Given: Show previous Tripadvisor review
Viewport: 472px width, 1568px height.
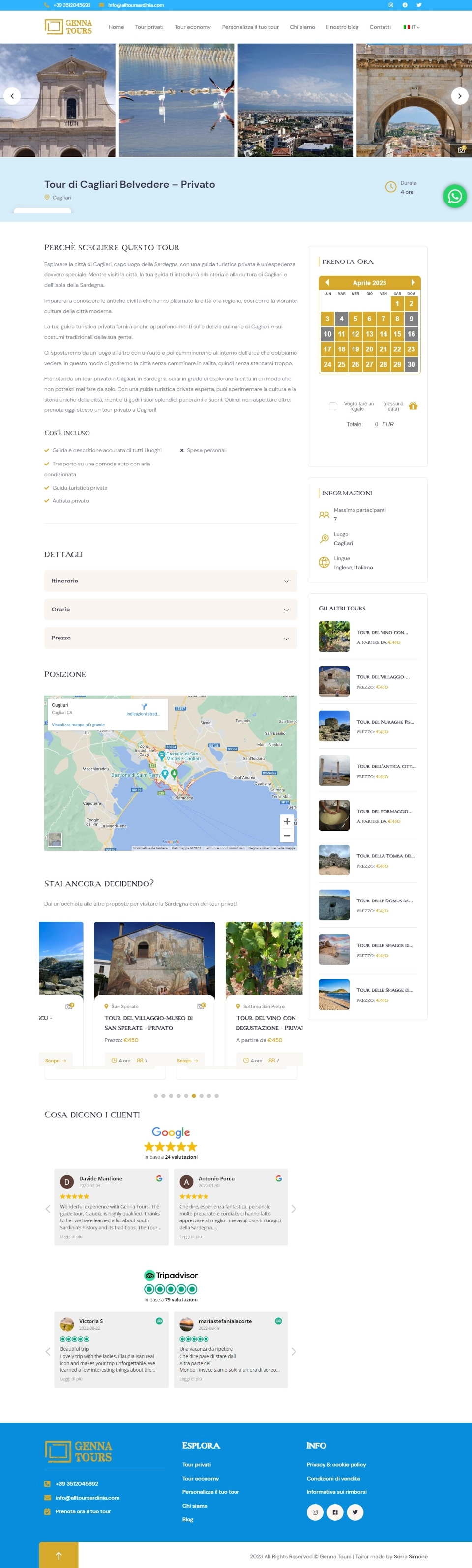Looking at the screenshot, I should coord(48,1351).
